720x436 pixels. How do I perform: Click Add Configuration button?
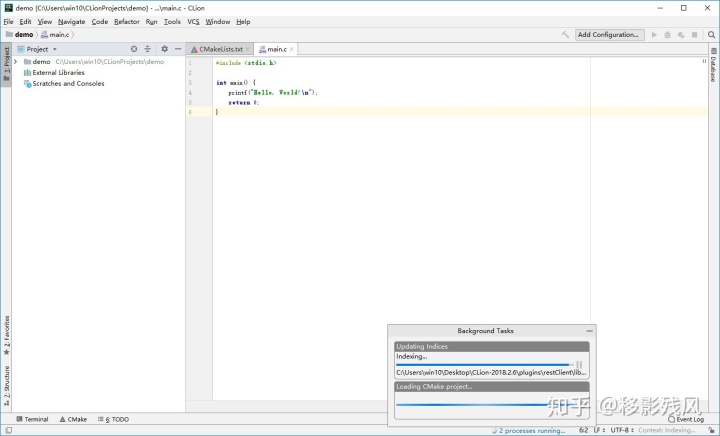(609, 35)
